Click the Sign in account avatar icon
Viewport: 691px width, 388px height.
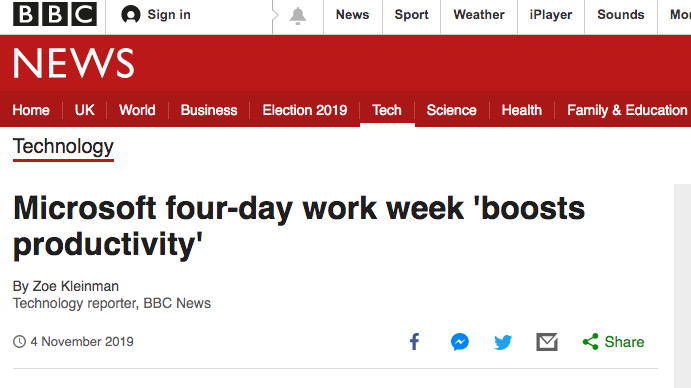click(130, 15)
